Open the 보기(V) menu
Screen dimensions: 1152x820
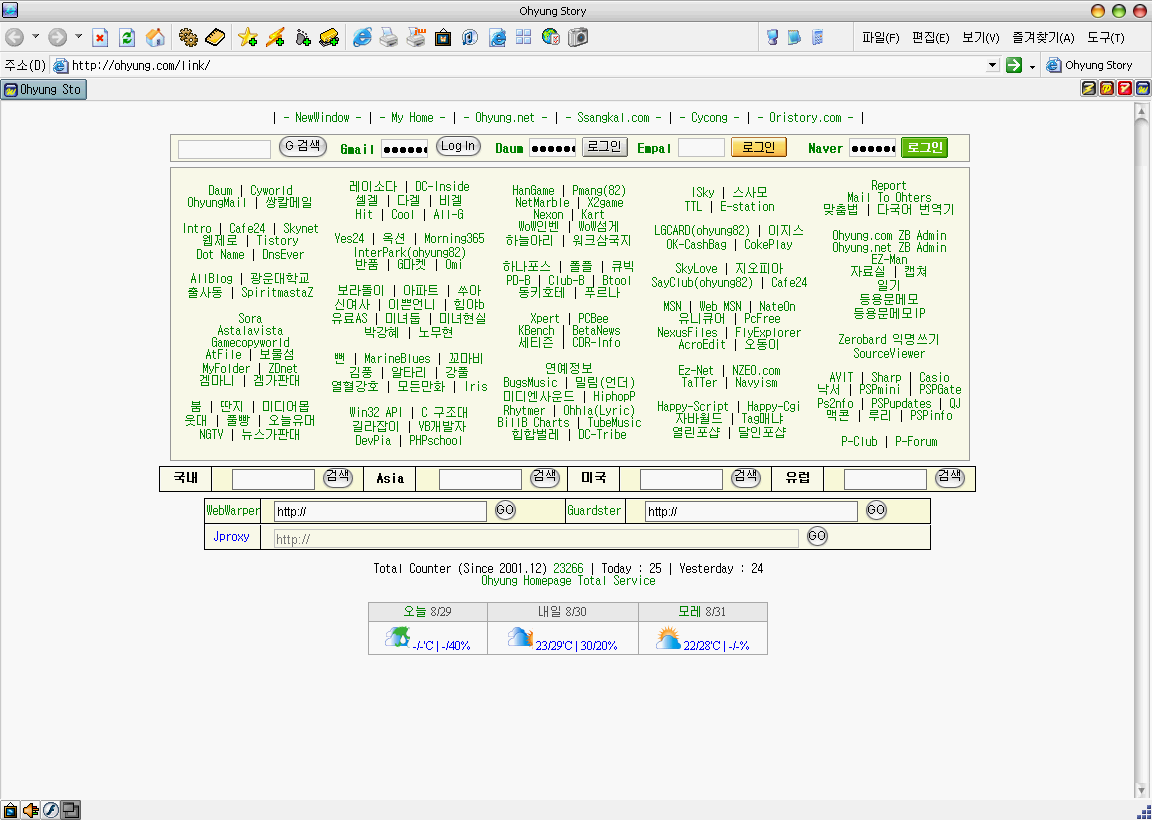[x=981, y=37]
